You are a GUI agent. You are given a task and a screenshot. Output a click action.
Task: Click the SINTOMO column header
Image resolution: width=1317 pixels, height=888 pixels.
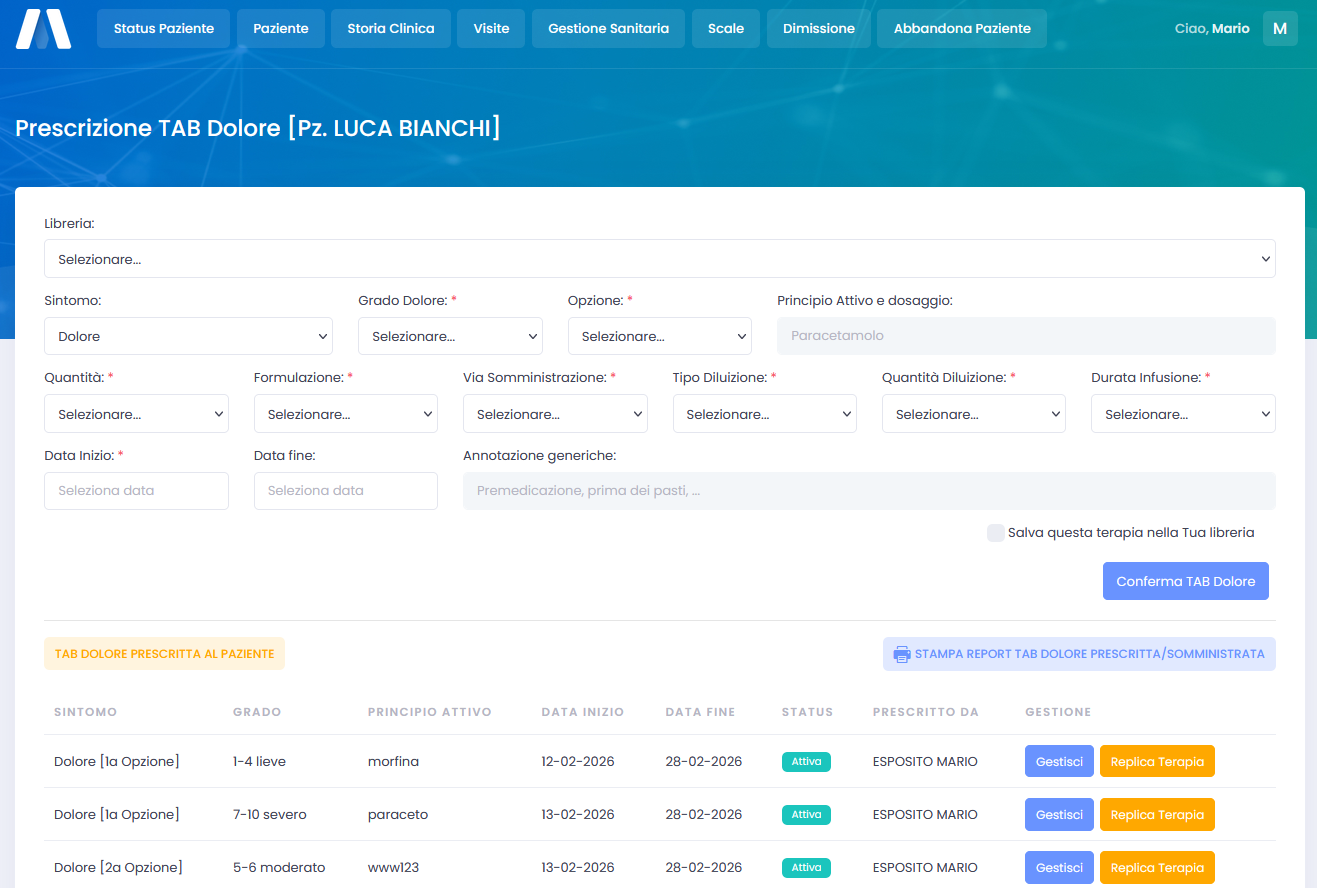(85, 712)
